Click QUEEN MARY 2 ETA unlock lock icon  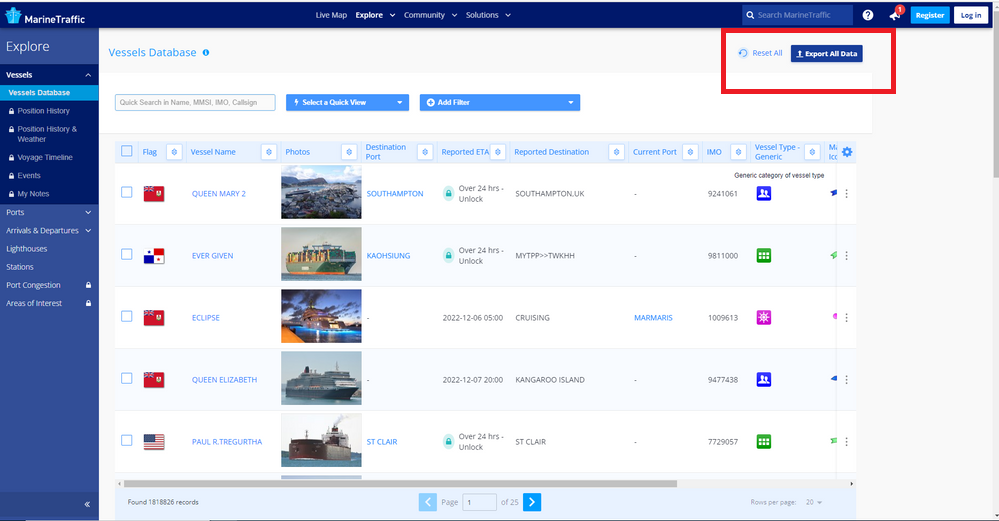tap(449, 194)
